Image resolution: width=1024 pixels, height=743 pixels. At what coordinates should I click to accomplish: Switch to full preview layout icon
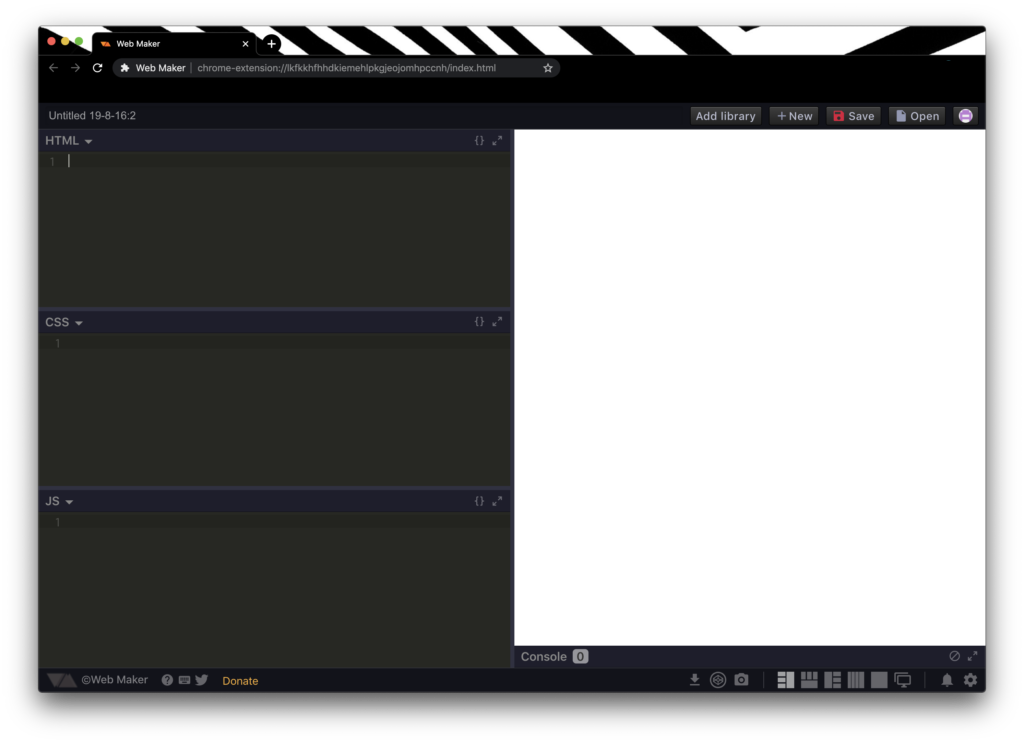pyautogui.click(x=879, y=680)
